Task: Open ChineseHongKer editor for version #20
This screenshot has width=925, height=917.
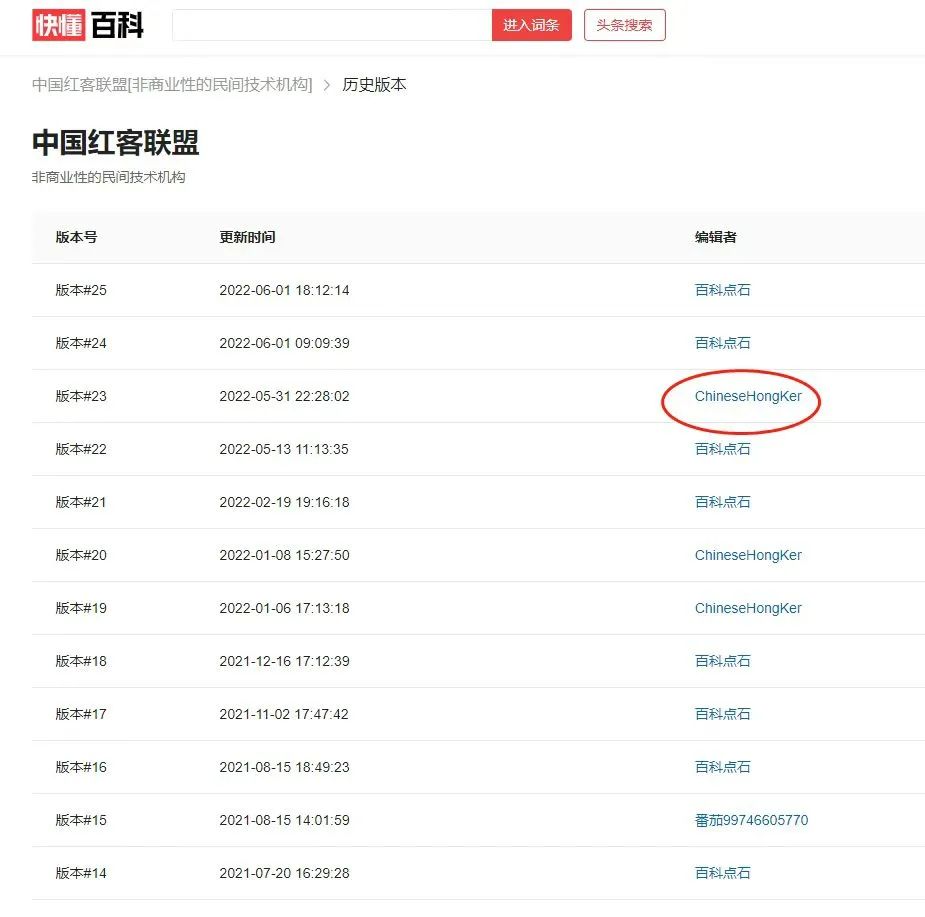Action: point(748,555)
